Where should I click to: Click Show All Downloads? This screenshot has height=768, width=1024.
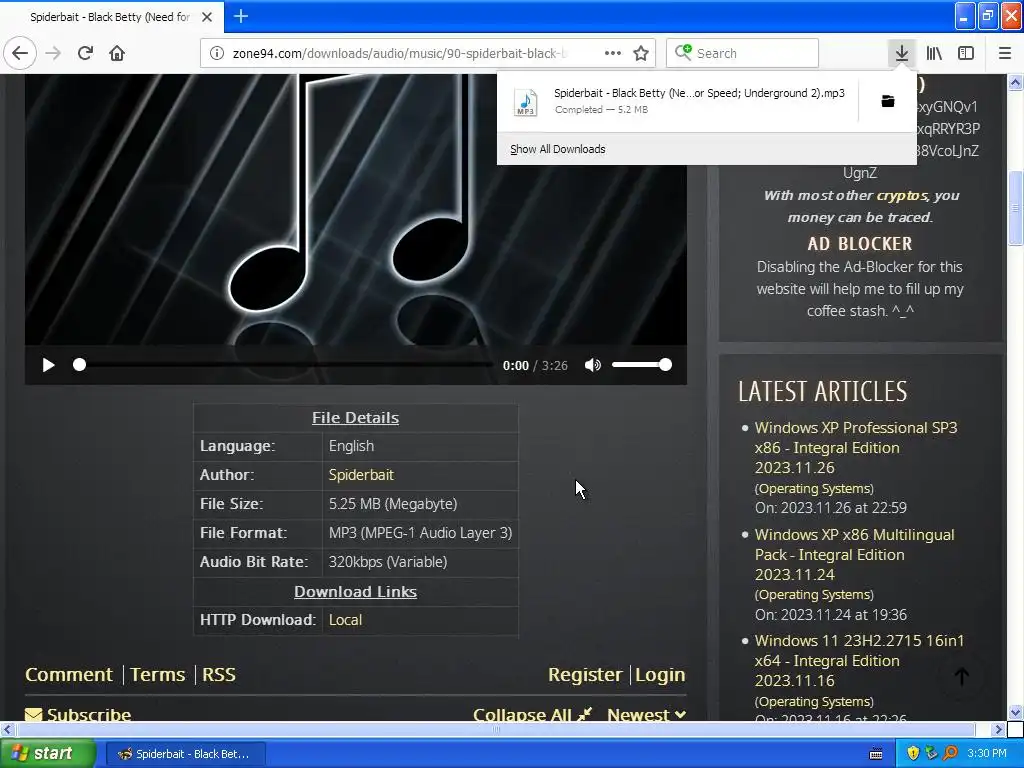pos(558,149)
